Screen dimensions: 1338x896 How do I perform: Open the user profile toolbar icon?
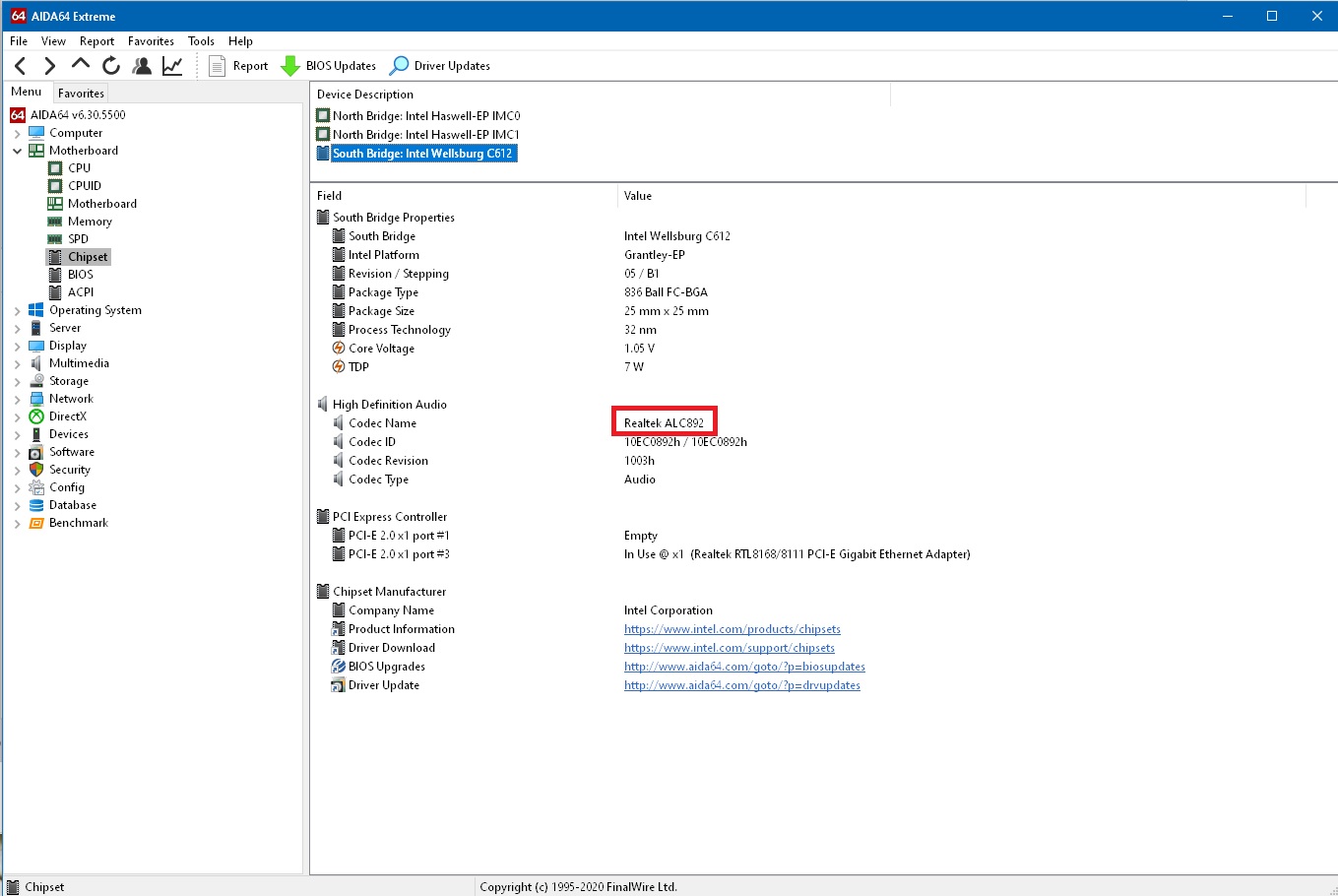pos(142,66)
